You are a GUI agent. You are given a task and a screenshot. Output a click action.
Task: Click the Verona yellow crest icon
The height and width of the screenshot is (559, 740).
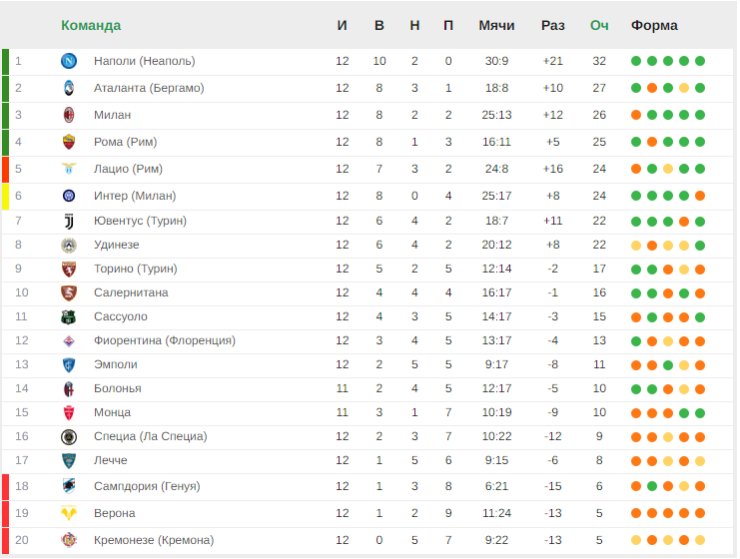(69, 513)
